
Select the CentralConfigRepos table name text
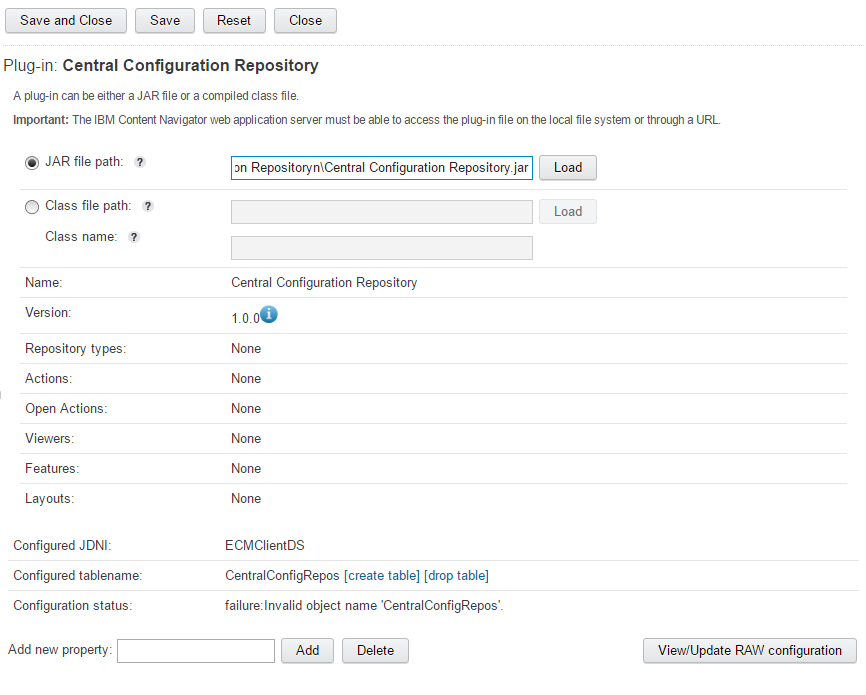(282, 576)
